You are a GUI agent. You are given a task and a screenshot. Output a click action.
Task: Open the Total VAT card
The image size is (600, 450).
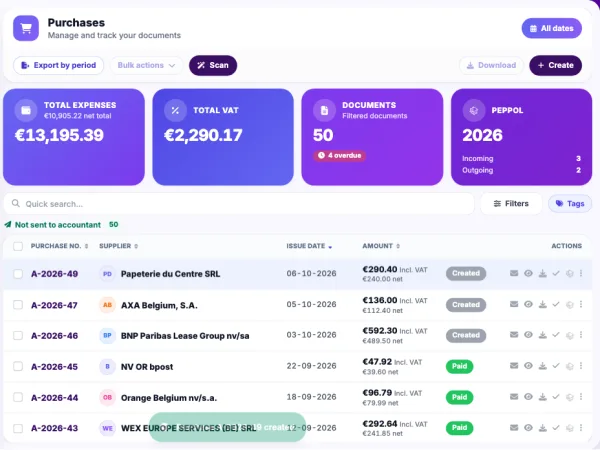pos(223,137)
